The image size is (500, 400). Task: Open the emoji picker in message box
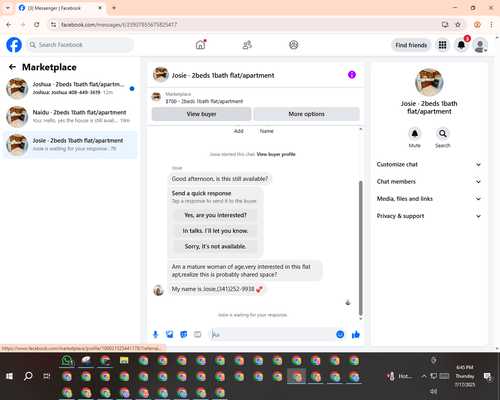340,334
